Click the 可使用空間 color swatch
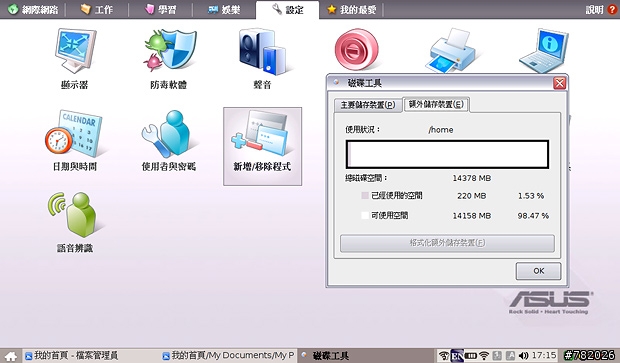The height and width of the screenshot is (363, 620). pyautogui.click(x=365, y=215)
